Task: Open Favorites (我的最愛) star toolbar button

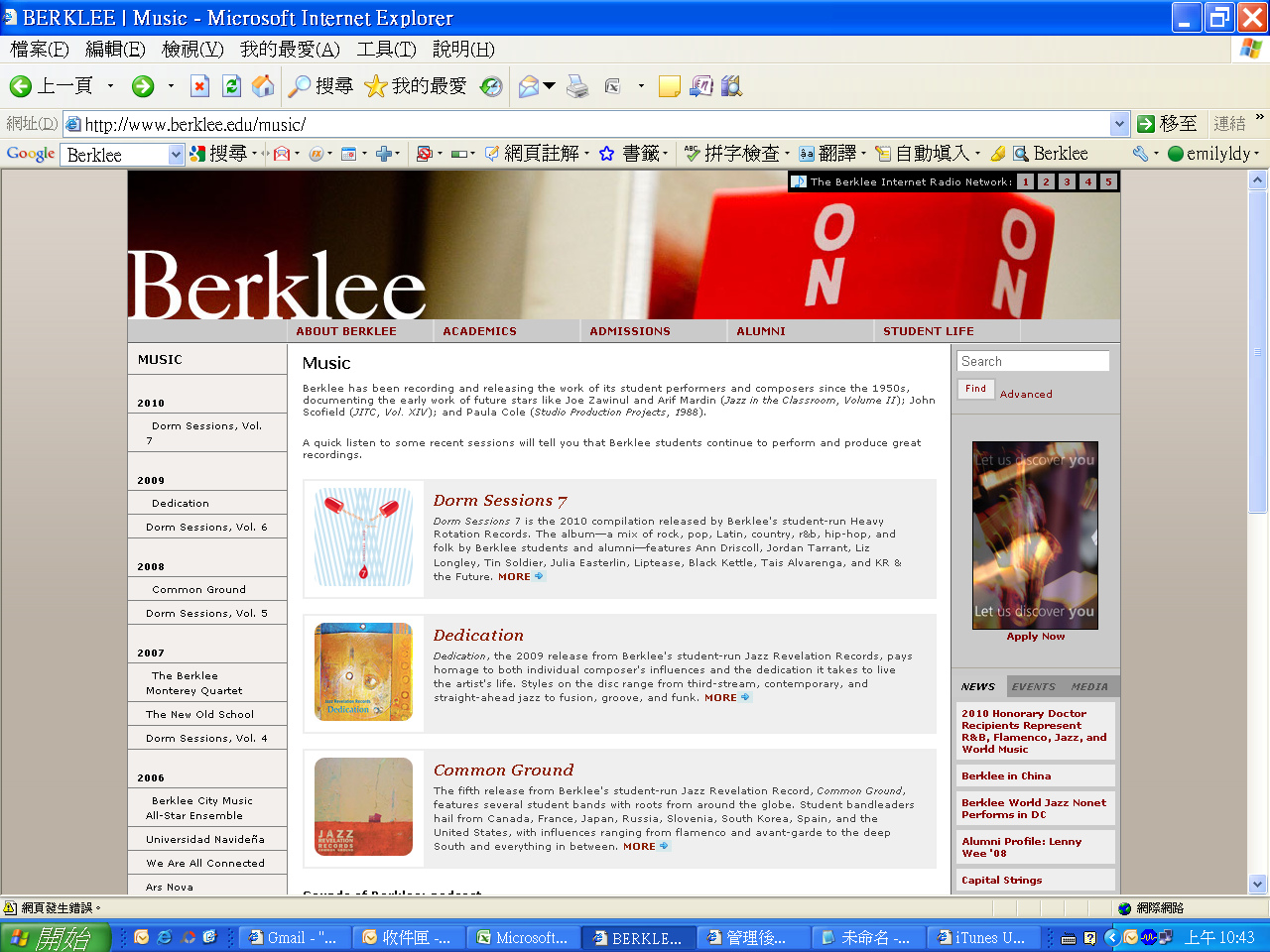Action: (x=415, y=87)
